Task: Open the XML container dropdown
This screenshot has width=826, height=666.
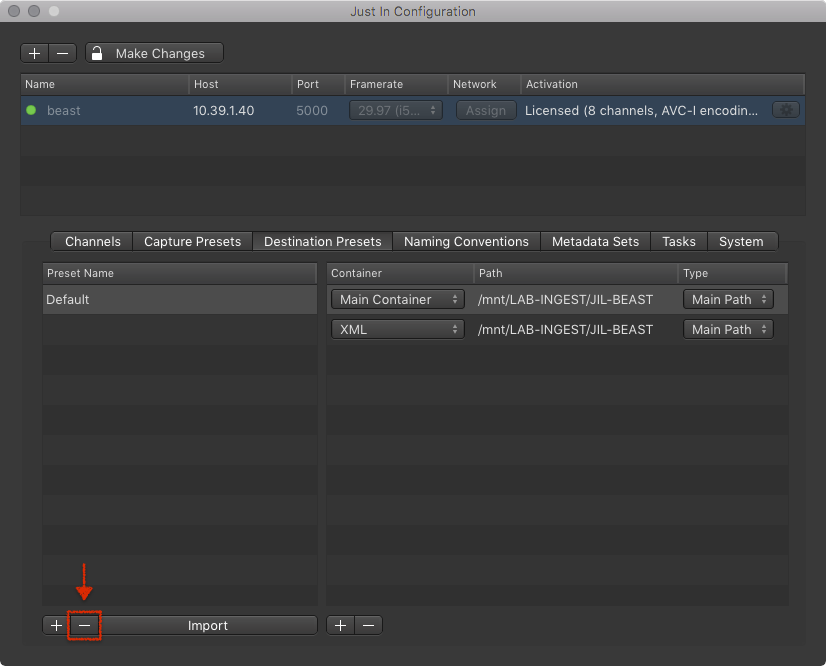Action: coord(398,329)
